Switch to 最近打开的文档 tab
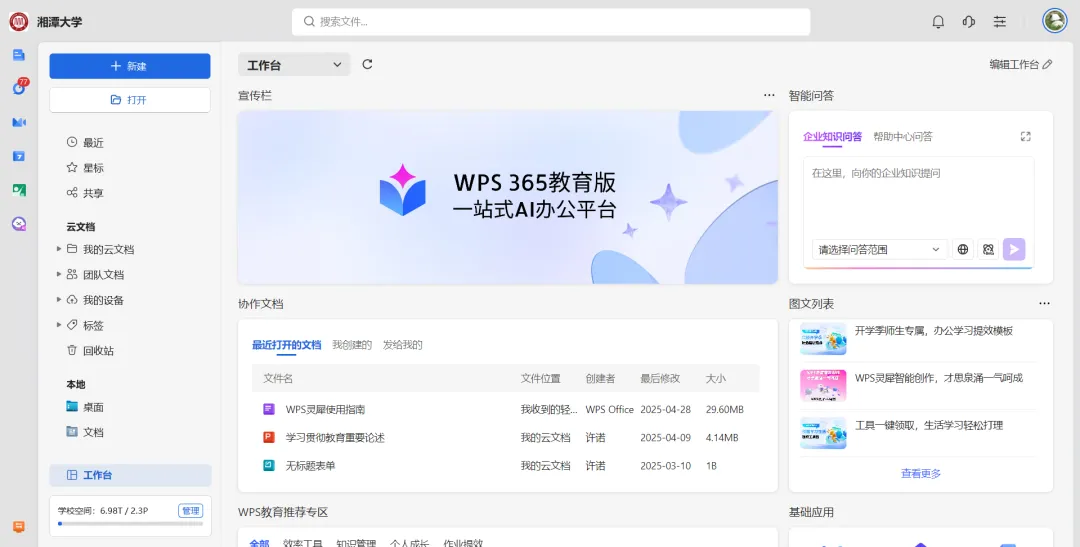Viewport: 1080px width, 547px height. pyautogui.click(x=287, y=344)
